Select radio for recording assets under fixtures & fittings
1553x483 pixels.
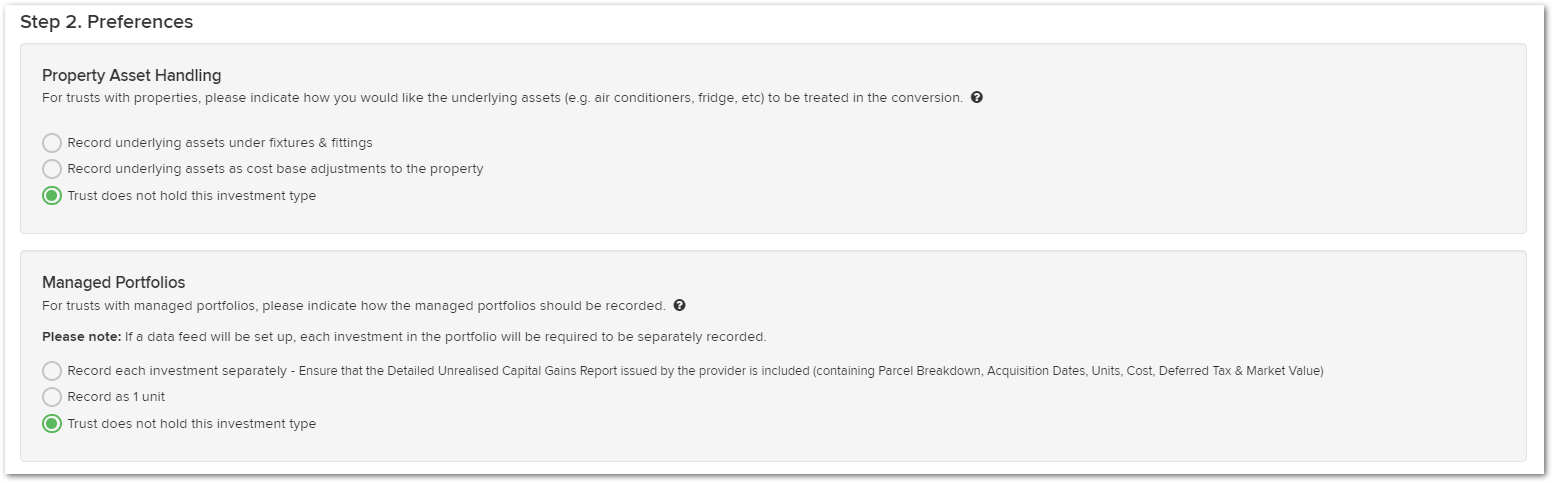[52, 143]
